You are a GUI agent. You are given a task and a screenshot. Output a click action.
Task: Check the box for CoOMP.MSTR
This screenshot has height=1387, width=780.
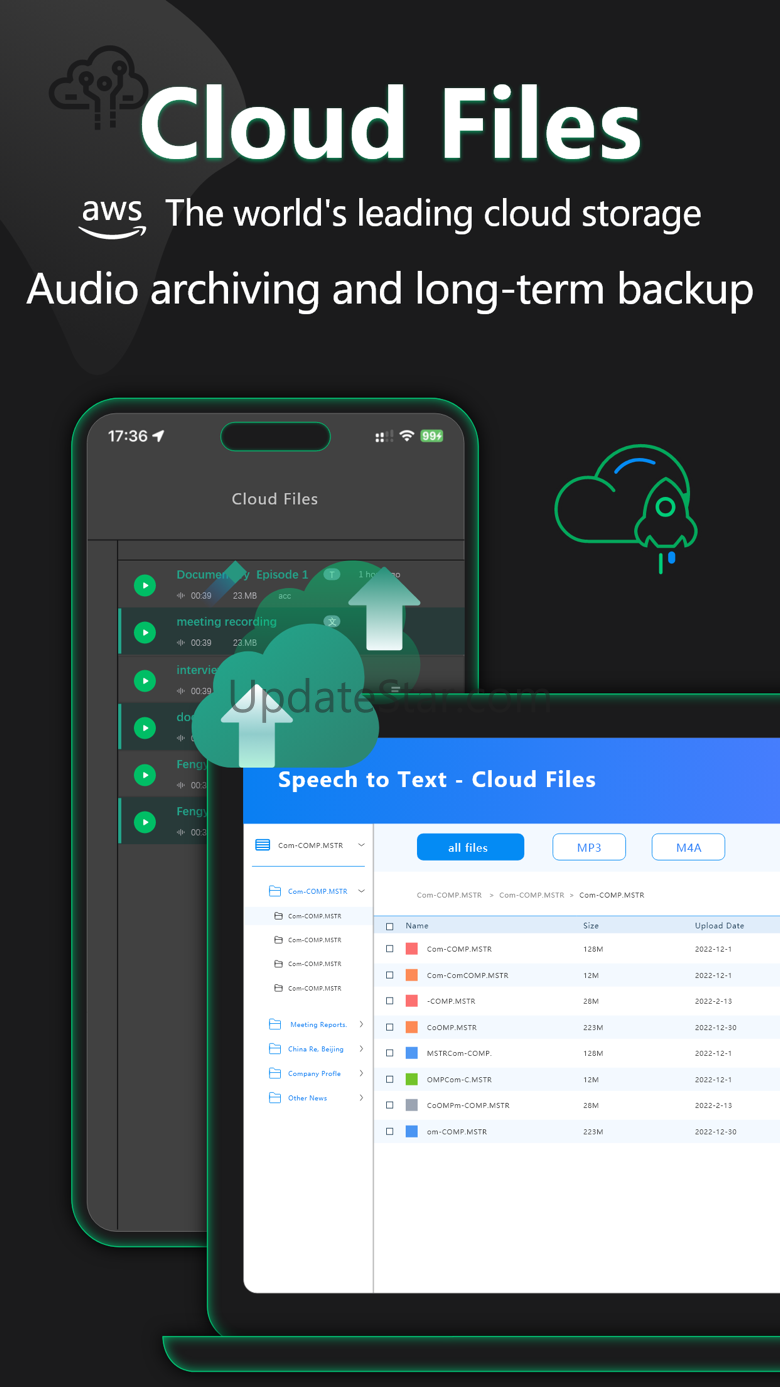(x=390, y=1027)
